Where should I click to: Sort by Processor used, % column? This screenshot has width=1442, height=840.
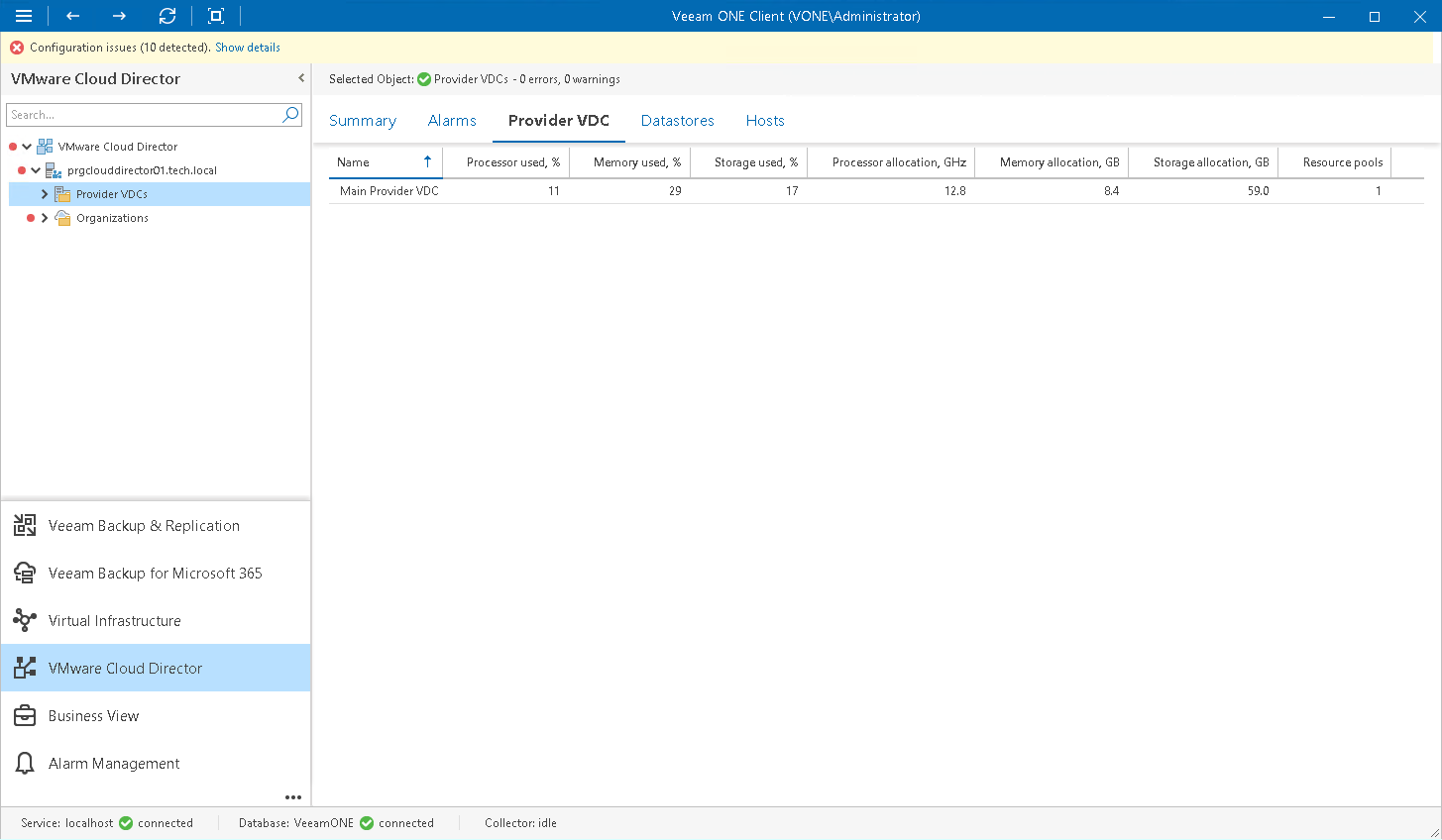[x=505, y=162]
